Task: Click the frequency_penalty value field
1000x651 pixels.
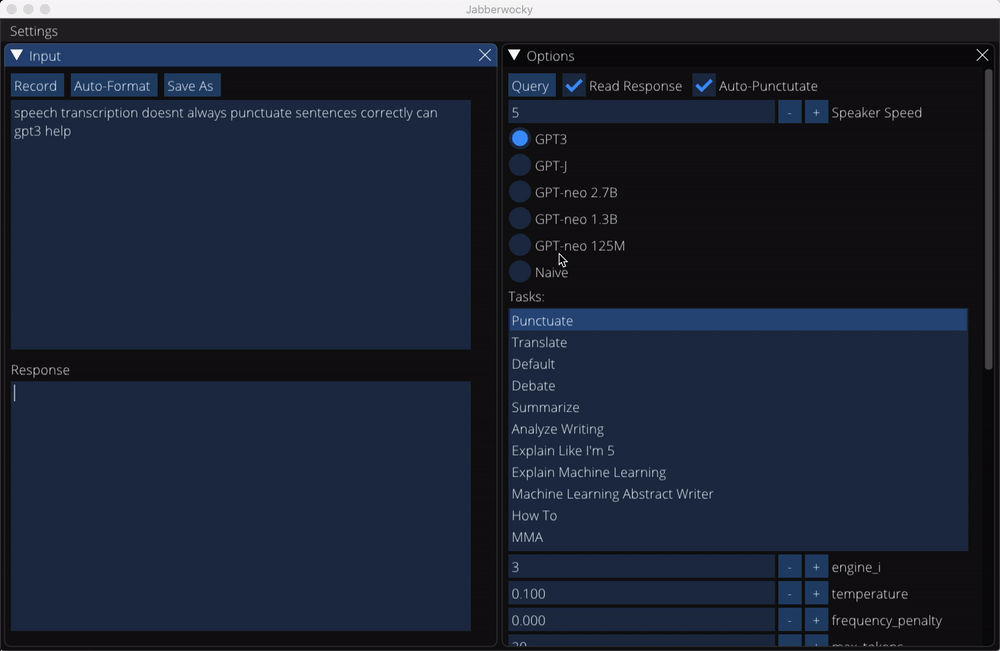Action: pyautogui.click(x=642, y=620)
